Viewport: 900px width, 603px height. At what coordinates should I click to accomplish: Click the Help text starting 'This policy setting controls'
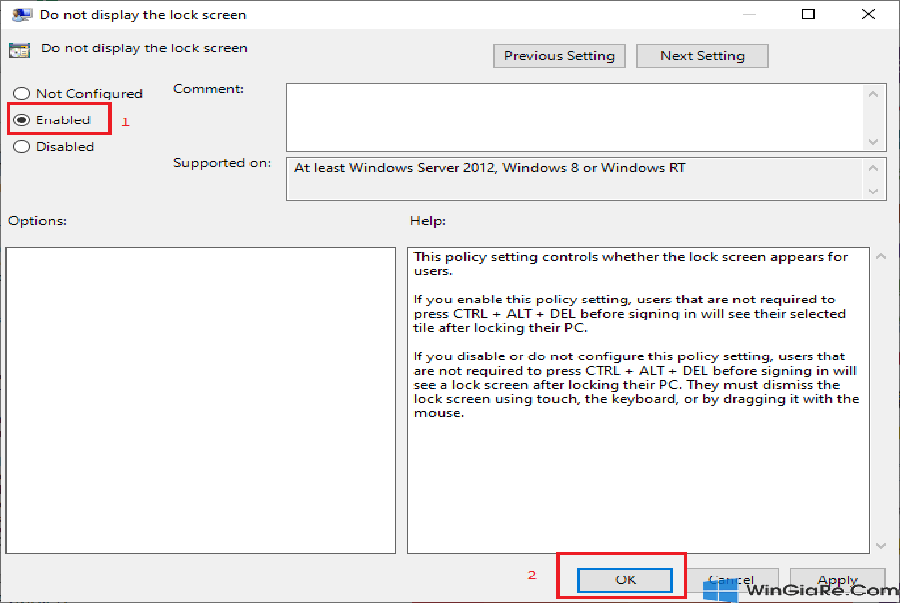tap(631, 264)
